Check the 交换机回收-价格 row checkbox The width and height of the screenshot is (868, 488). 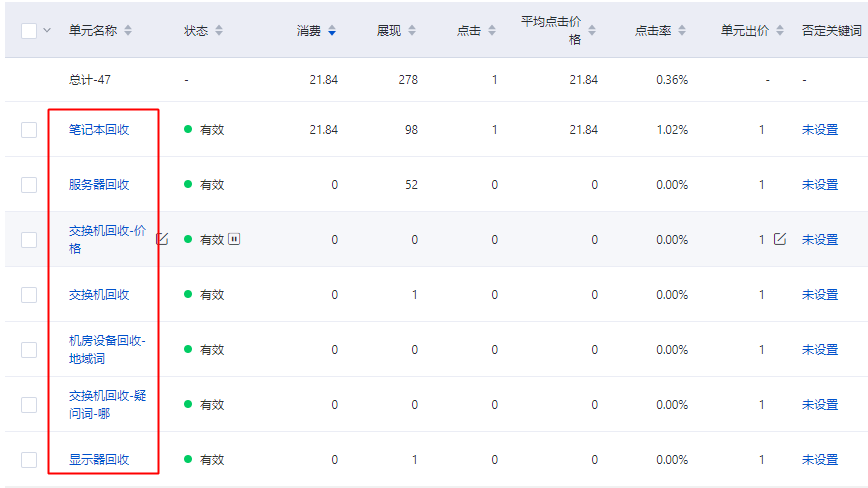[29, 240]
